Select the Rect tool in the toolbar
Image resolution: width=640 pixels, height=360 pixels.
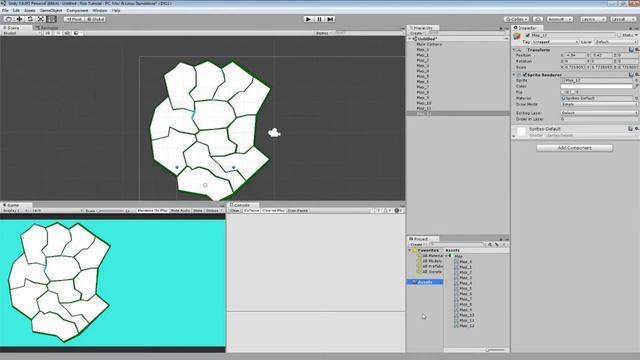tap(51, 19)
